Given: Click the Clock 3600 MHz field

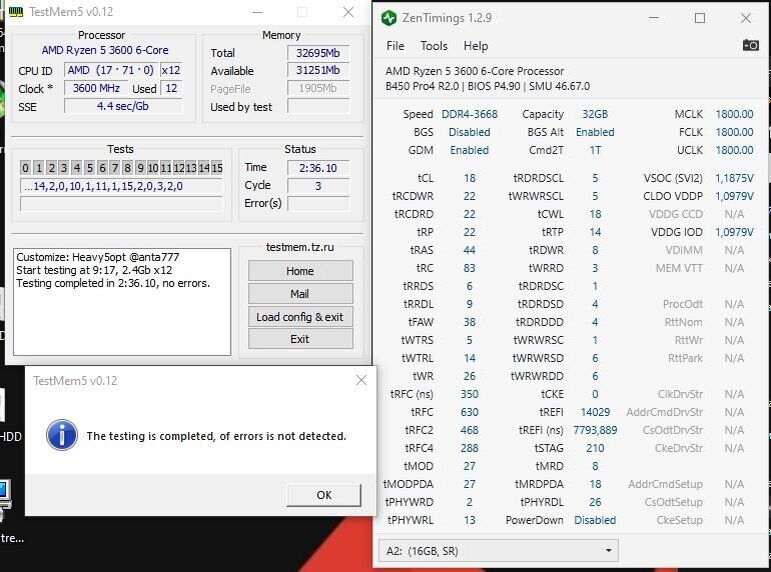Looking at the screenshot, I should click(96, 89).
